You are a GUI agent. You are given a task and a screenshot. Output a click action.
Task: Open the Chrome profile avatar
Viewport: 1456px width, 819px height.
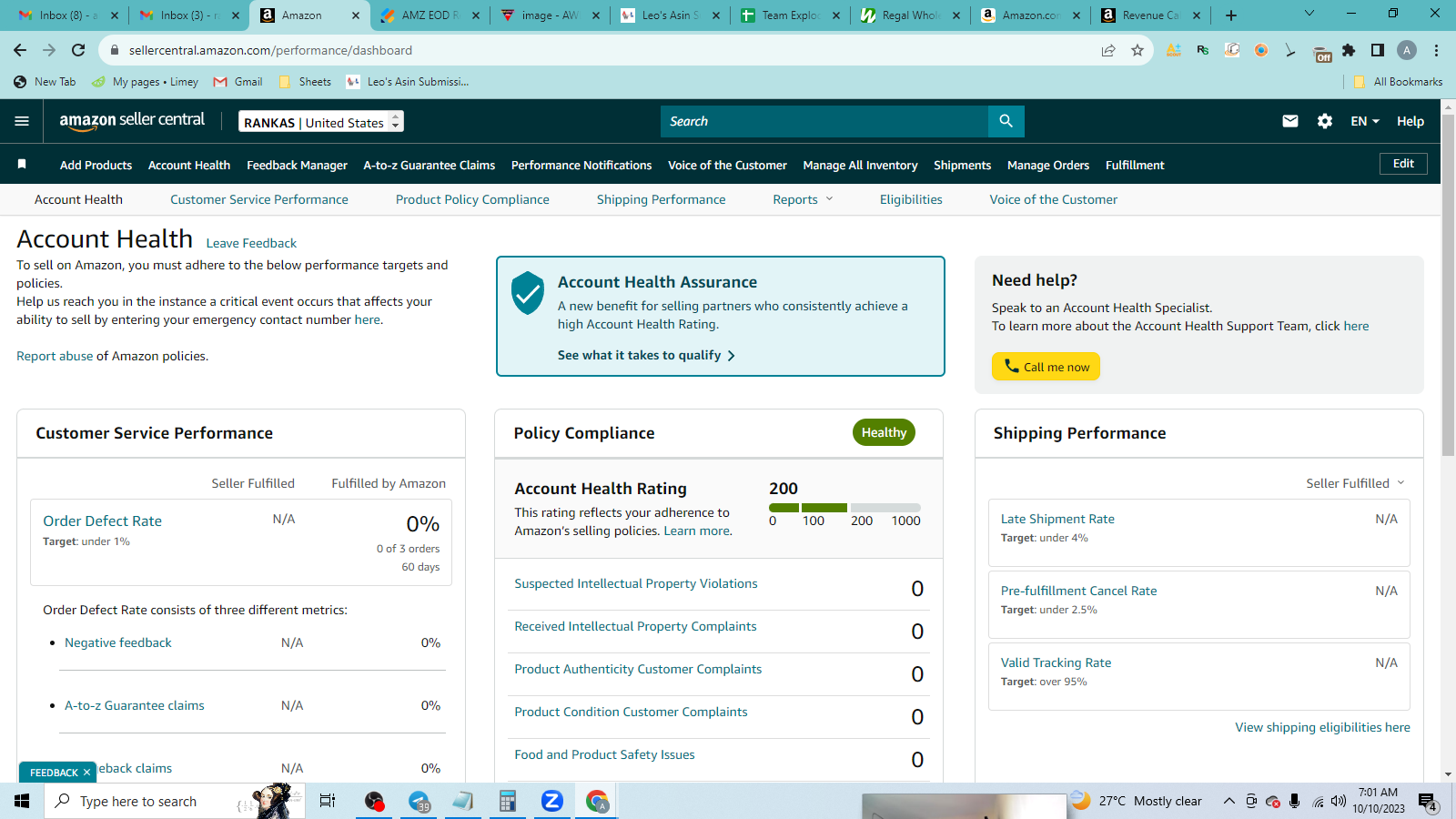click(1407, 50)
